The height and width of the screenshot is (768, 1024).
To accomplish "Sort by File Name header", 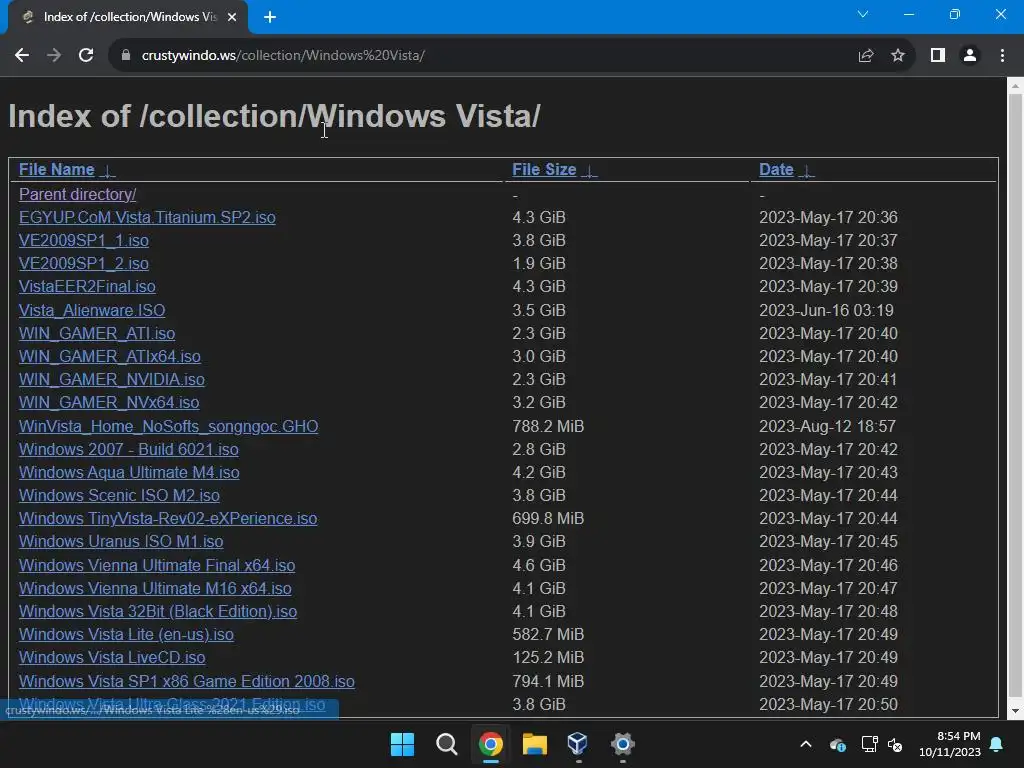I will click(x=57, y=170).
